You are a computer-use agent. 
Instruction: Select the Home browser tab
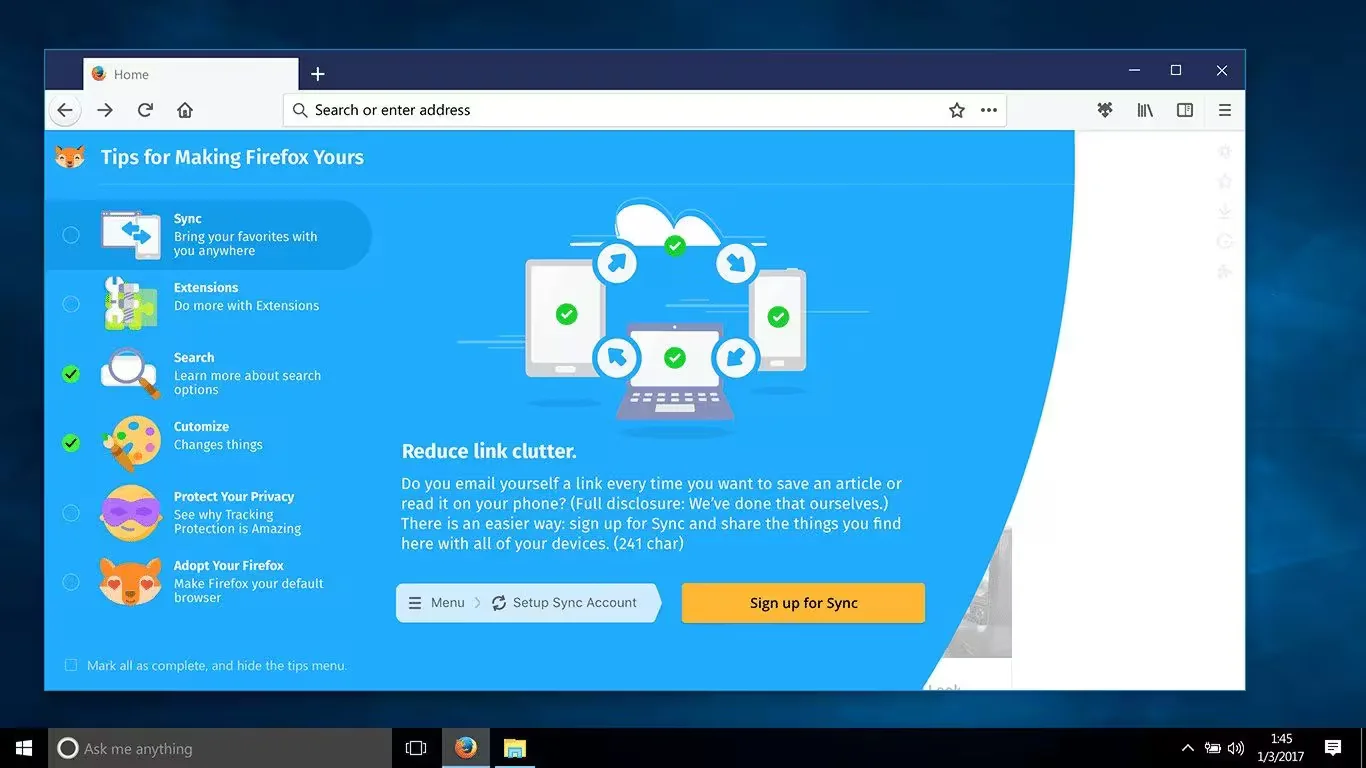190,74
